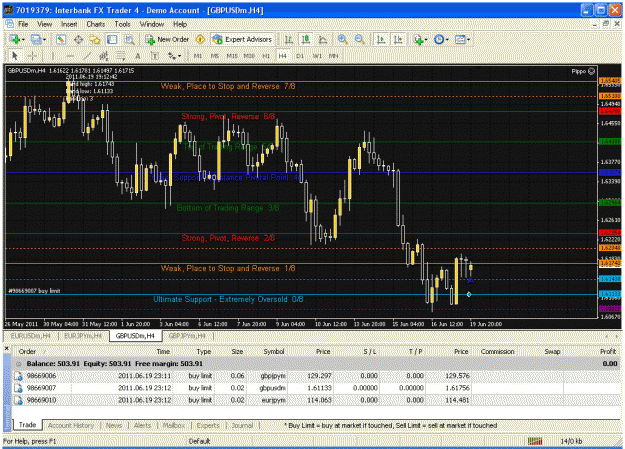Launch MetaEditor with the yellow diamond icon

200,39
